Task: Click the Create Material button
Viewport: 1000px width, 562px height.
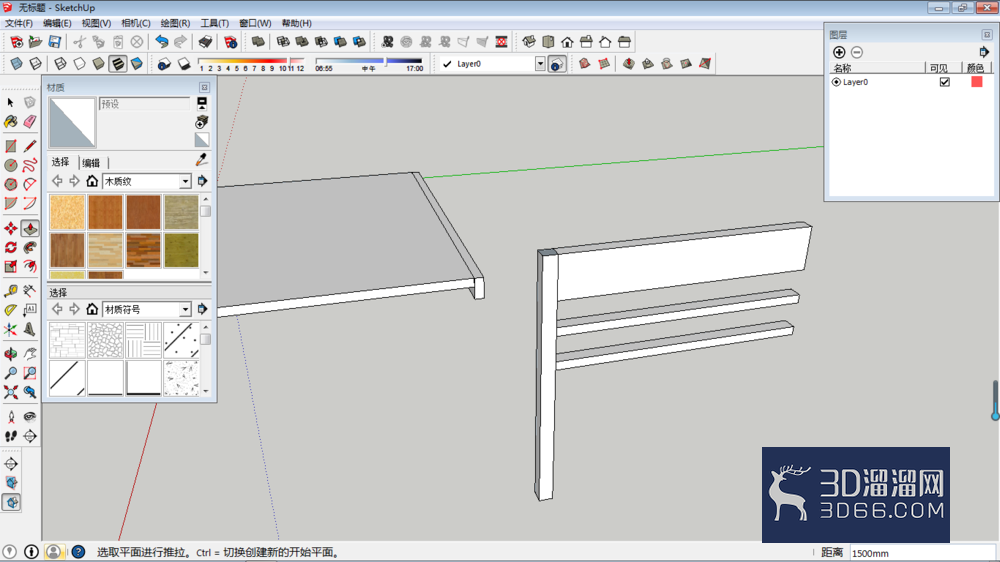Action: click(202, 122)
